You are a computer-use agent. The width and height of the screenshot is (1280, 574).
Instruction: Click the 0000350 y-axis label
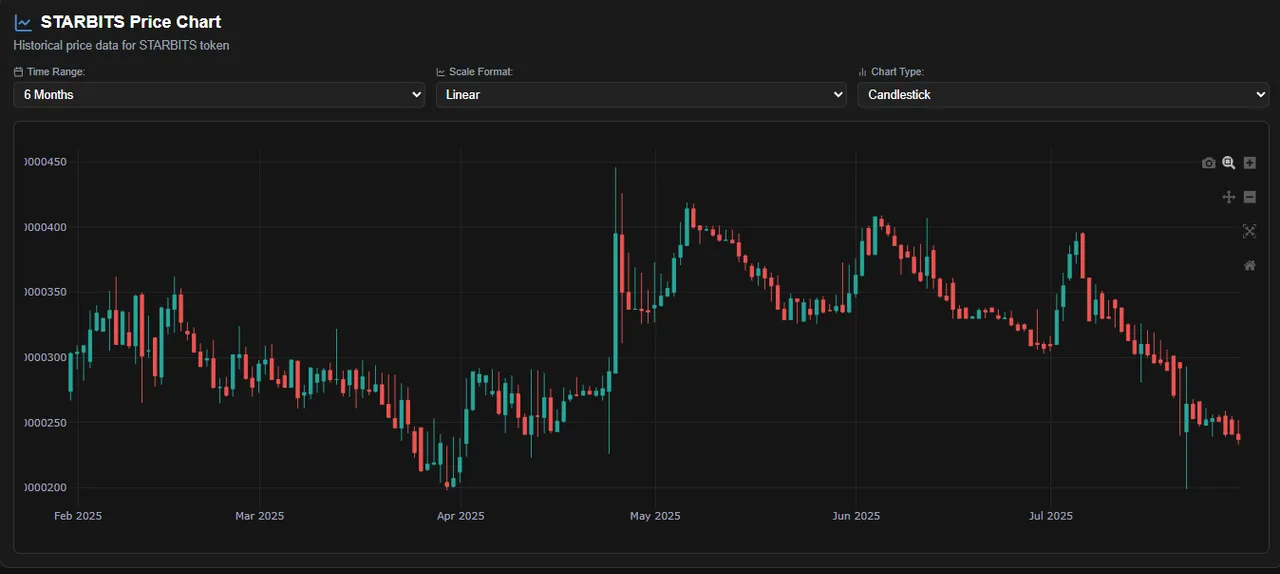point(45,292)
